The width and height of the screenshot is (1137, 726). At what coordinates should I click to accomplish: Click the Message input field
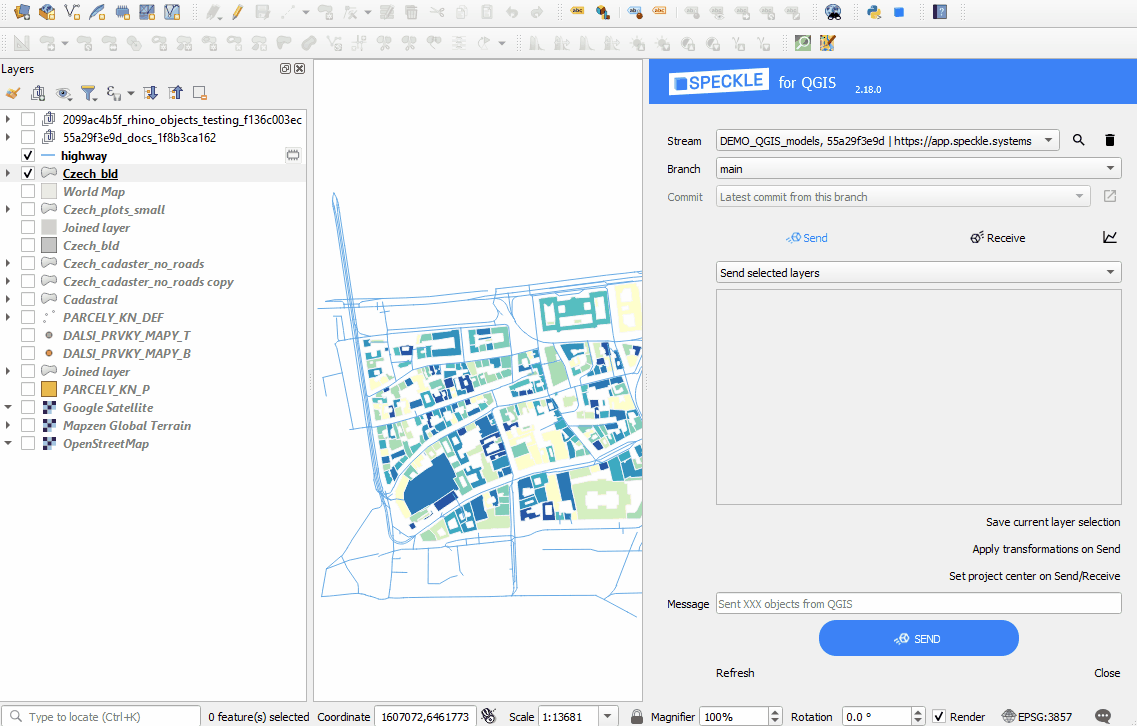click(x=918, y=604)
